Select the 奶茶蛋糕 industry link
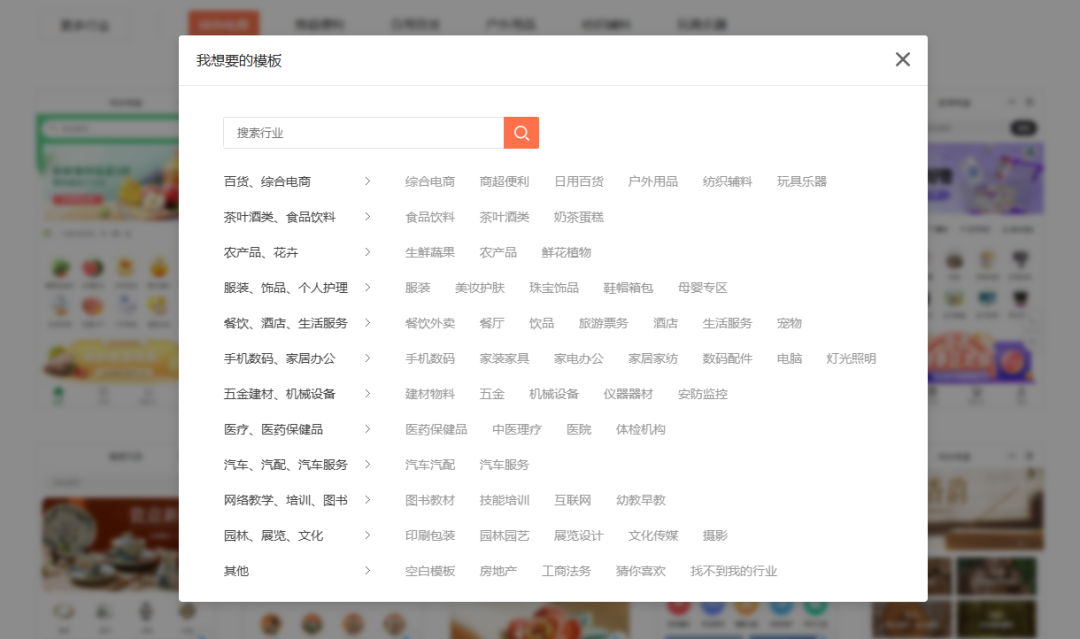Image resolution: width=1080 pixels, height=639 pixels. coord(579,217)
